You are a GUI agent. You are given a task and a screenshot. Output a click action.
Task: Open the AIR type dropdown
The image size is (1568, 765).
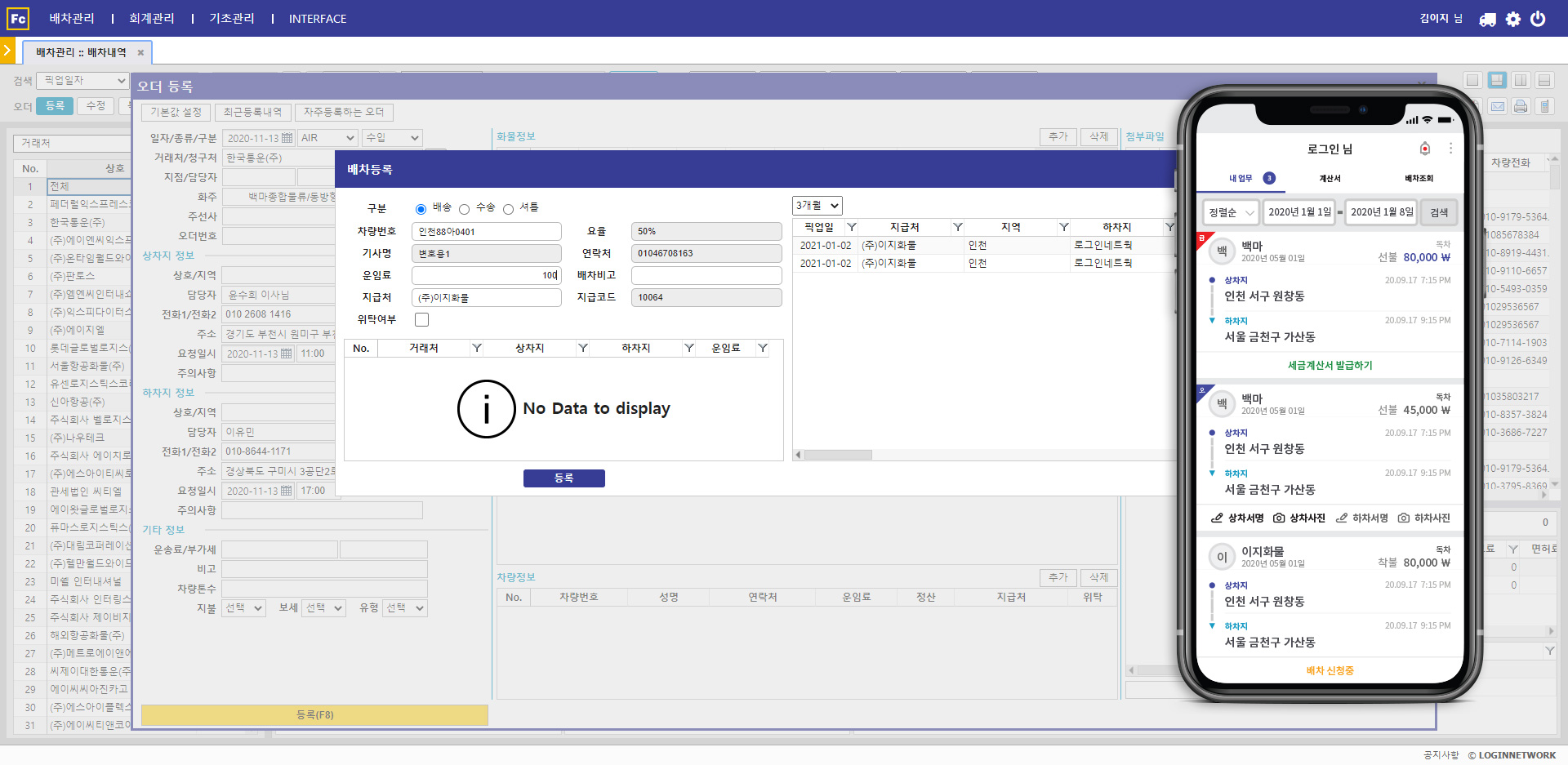(327, 138)
